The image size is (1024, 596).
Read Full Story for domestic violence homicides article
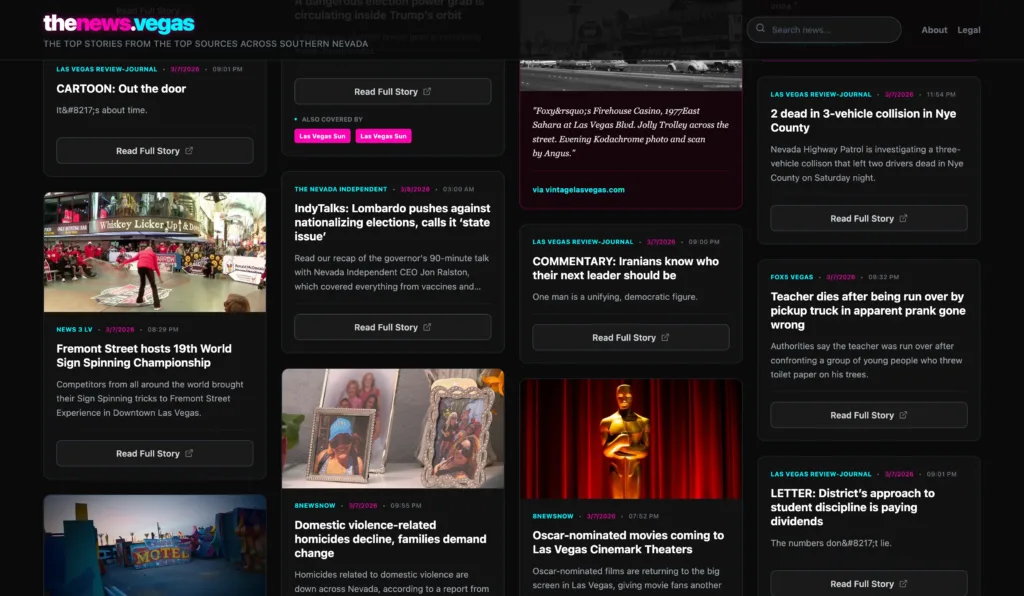[392, 594]
